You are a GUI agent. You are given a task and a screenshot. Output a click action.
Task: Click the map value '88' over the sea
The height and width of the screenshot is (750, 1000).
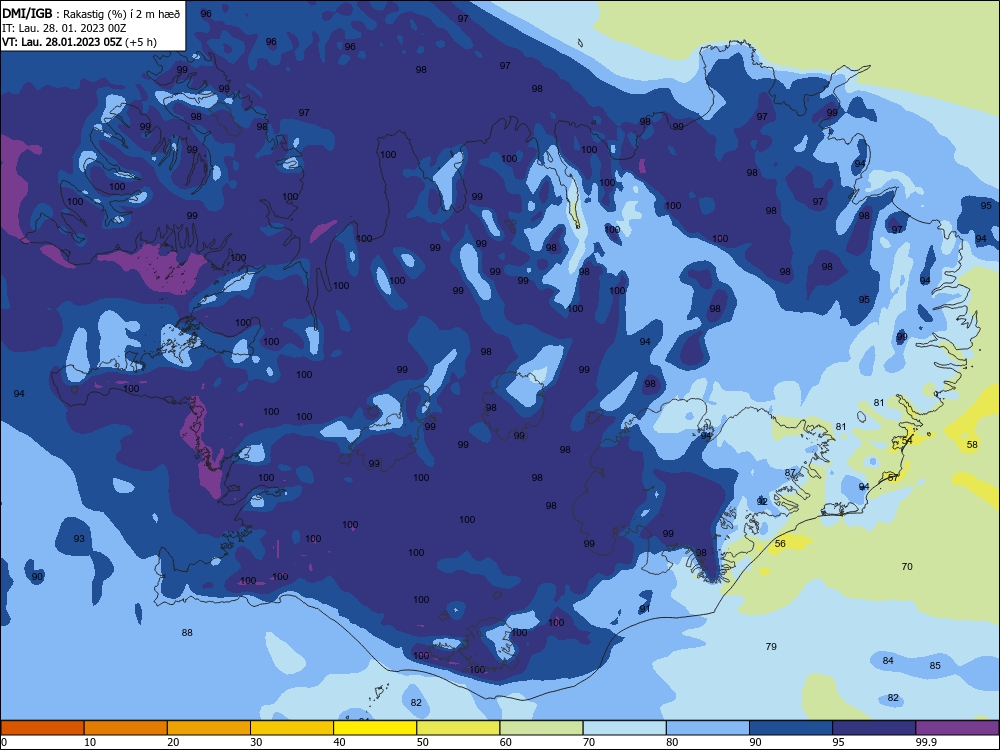(187, 633)
